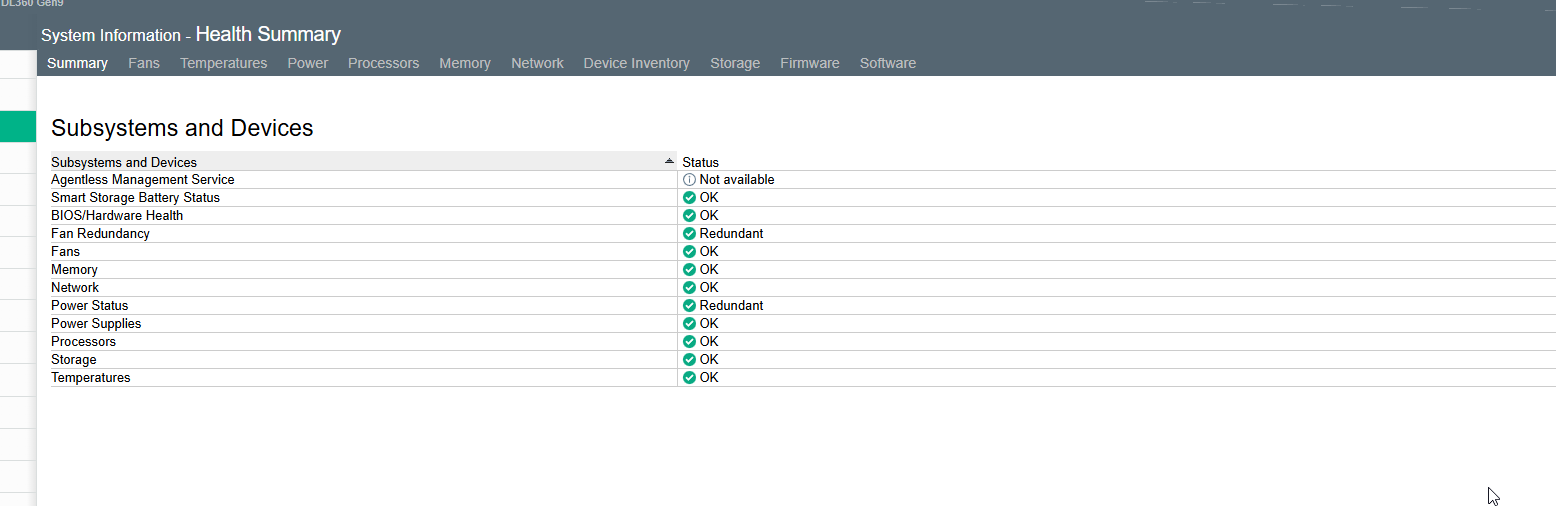Image resolution: width=1556 pixels, height=506 pixels.
Task: Click green Redundant icon for Power Status
Action: coord(689,306)
